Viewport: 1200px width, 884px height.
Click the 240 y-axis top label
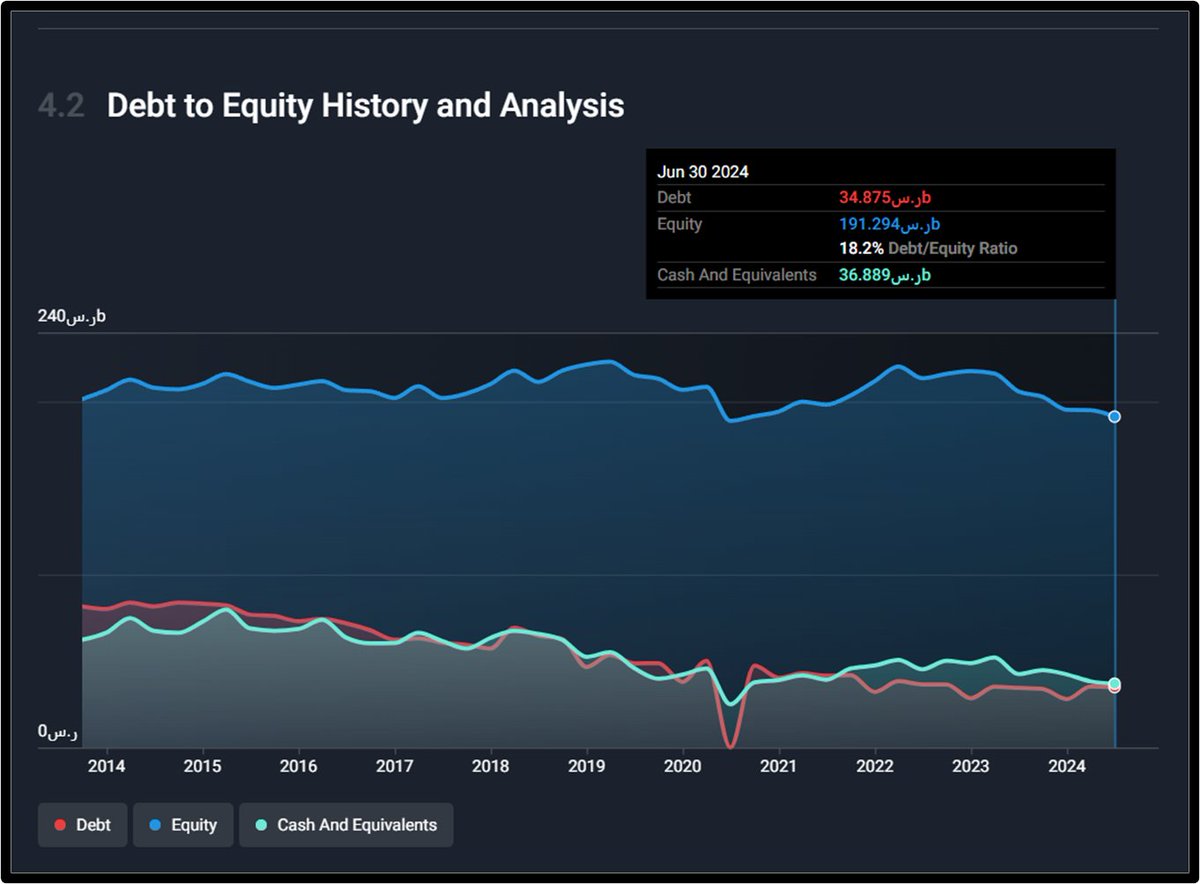(x=72, y=317)
